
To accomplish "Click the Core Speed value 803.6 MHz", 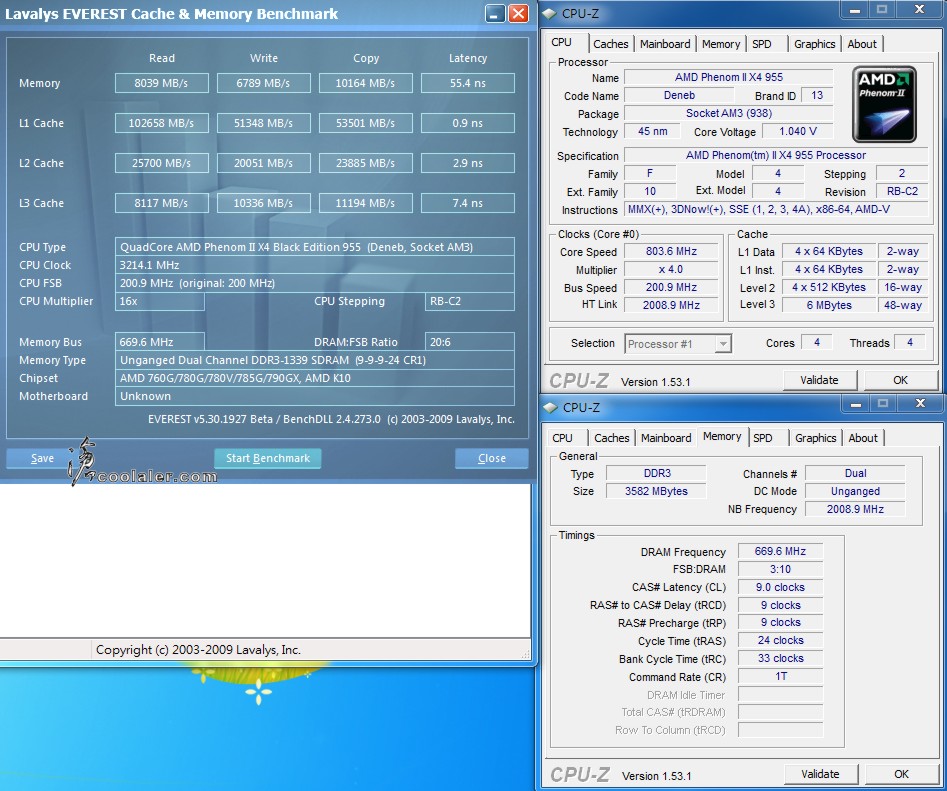I will coord(671,251).
